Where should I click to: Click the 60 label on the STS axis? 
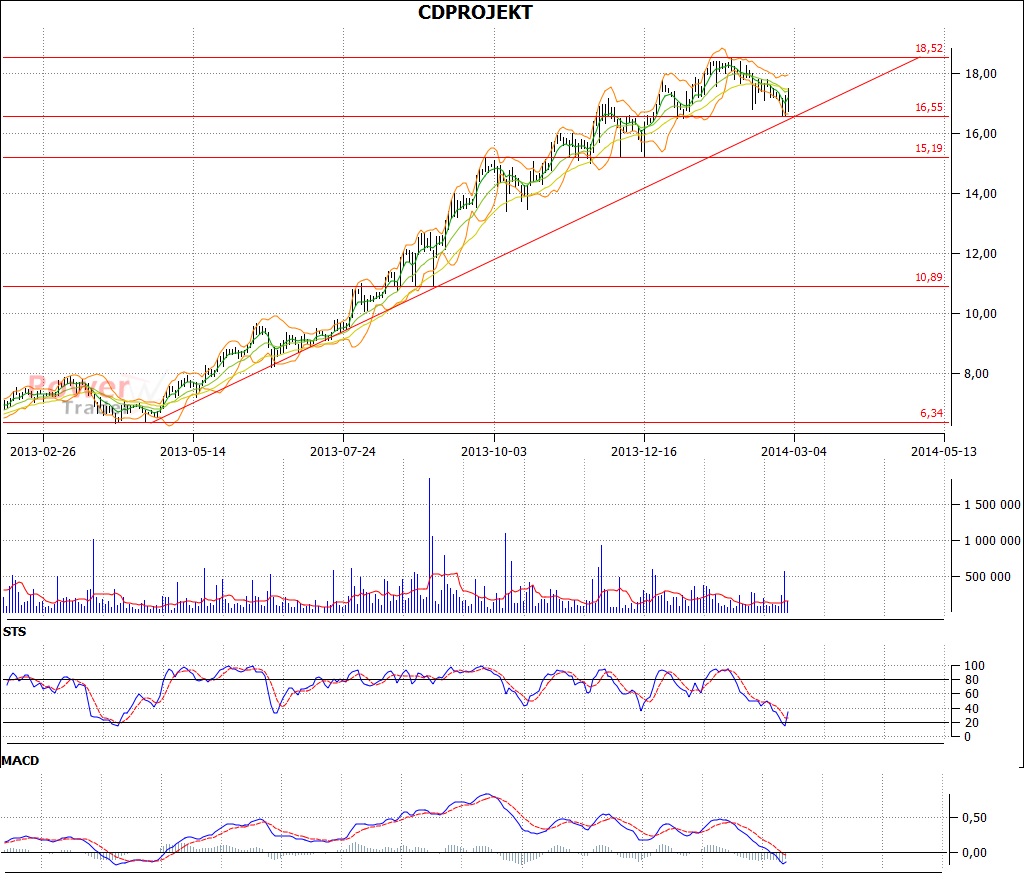972,694
